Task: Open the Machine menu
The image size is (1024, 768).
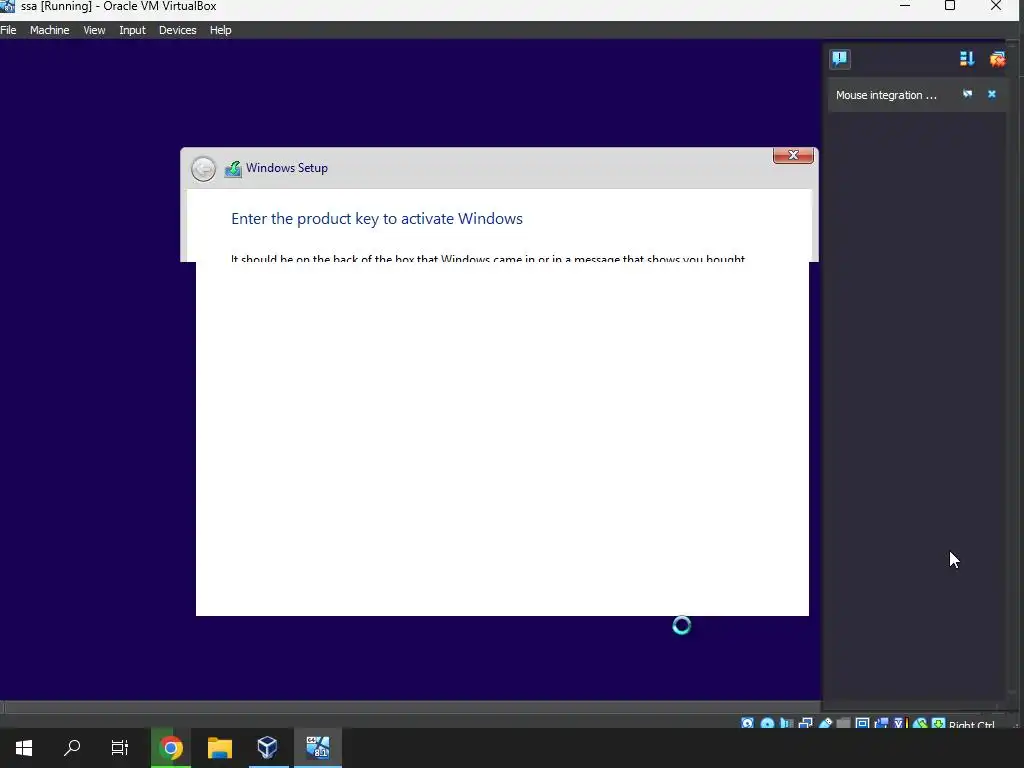Action: (x=50, y=30)
